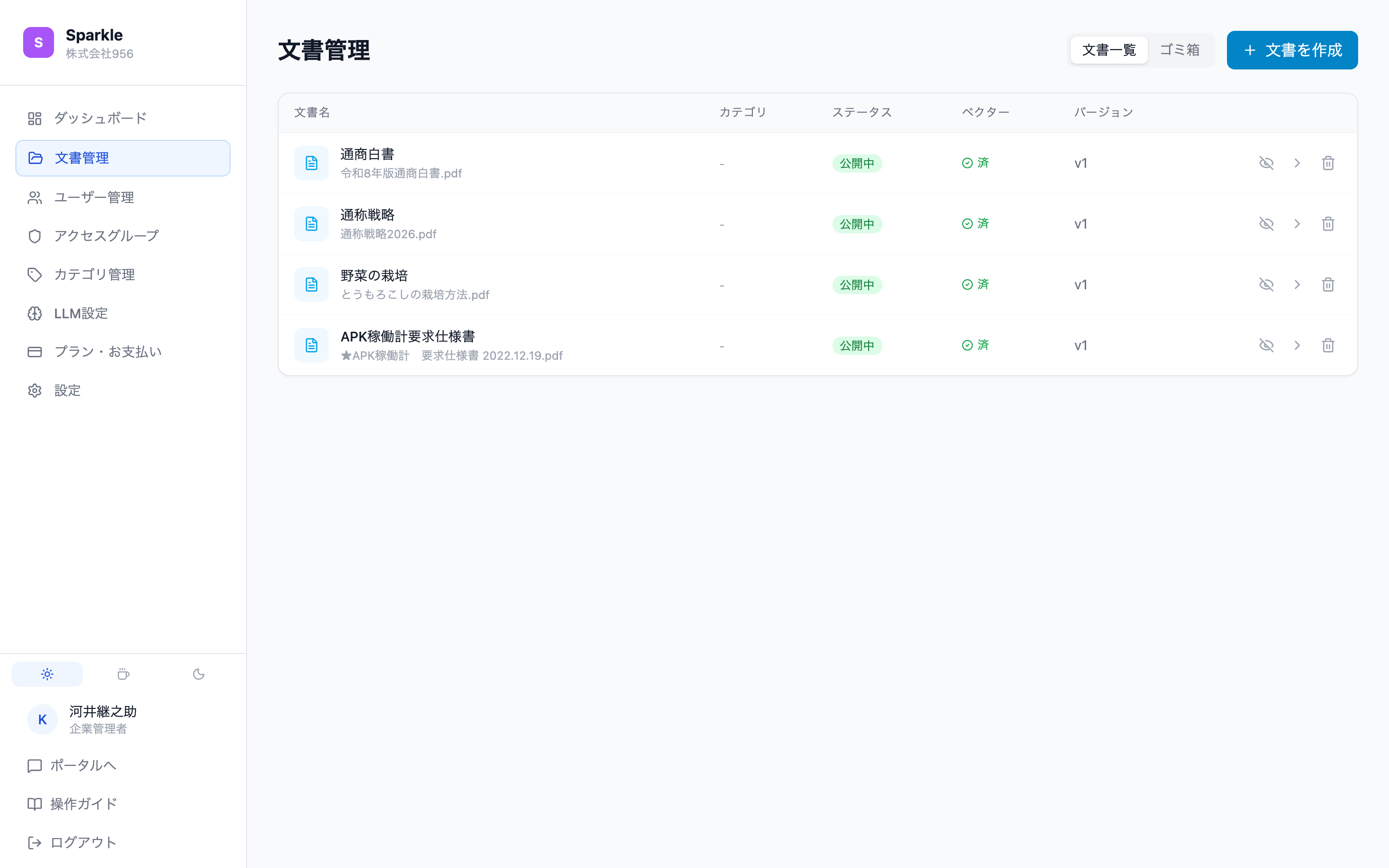Viewport: 1389px width, 868px height.
Task: Delete 通称戦略 with its trash icon
Action: 1328,224
